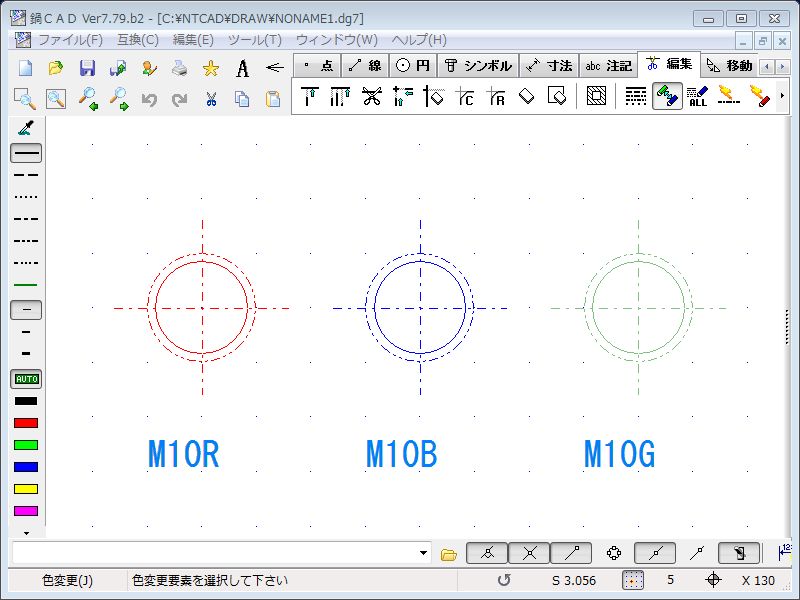Toggle the endpoint snap button
Viewport: 800px width, 600px height.
click(x=571, y=553)
